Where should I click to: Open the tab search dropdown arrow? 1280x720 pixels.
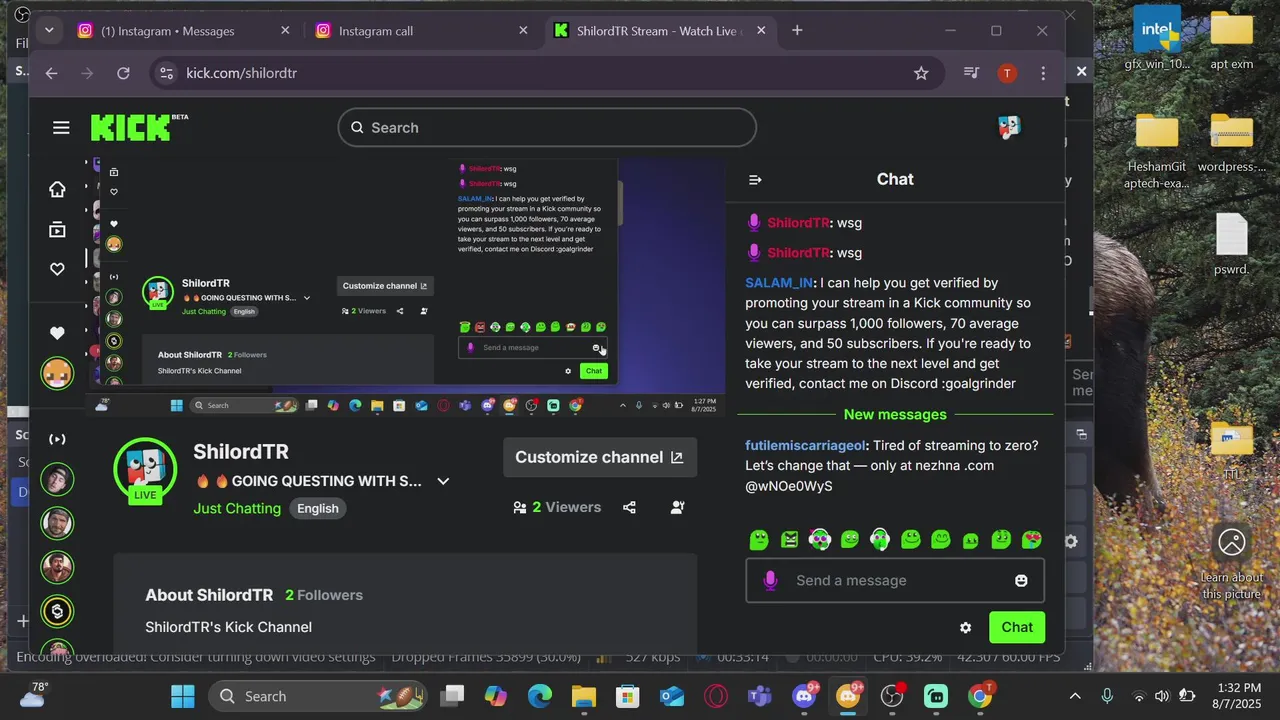tap(49, 30)
